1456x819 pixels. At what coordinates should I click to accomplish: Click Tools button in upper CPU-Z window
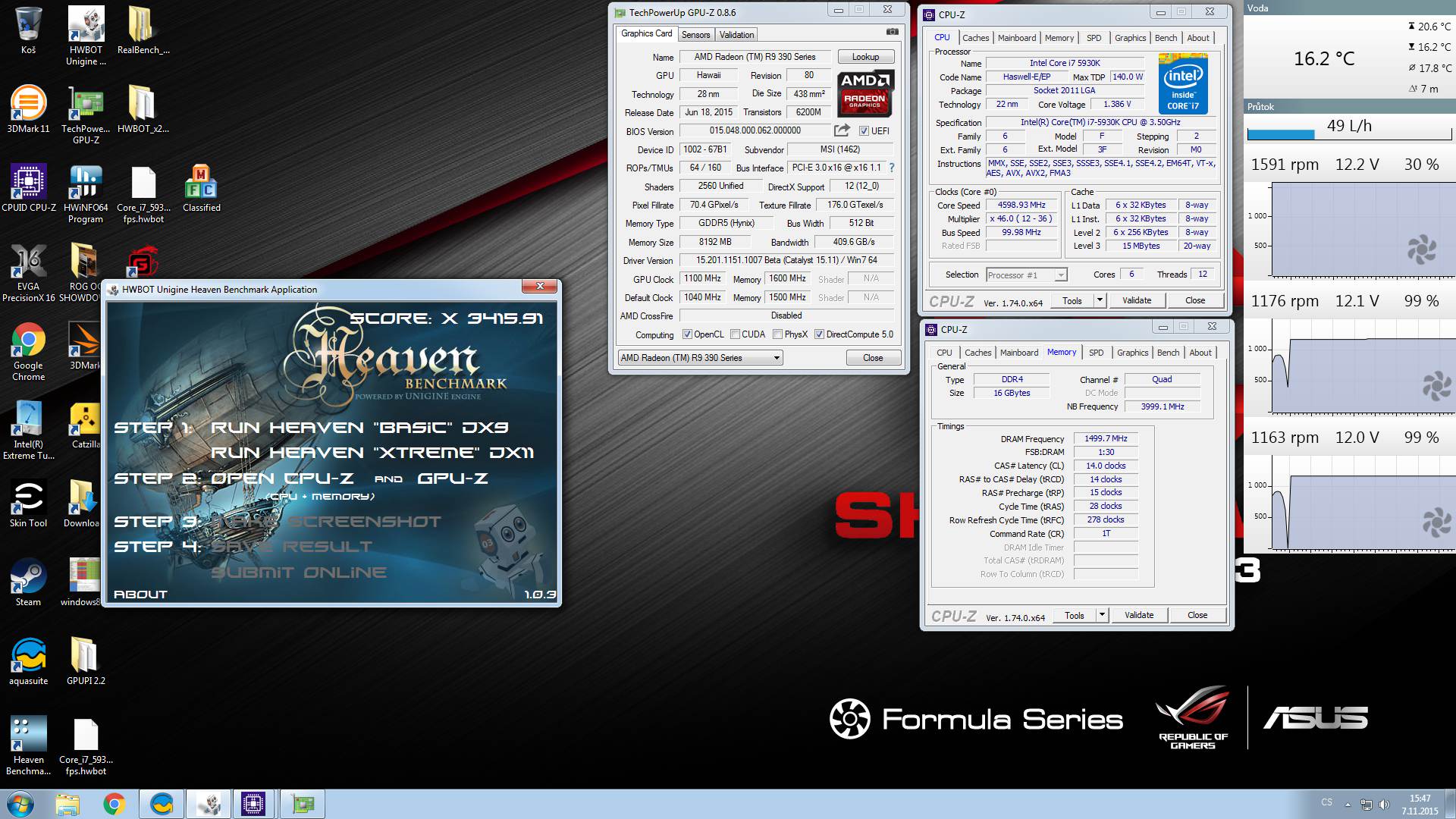pyautogui.click(x=1072, y=300)
